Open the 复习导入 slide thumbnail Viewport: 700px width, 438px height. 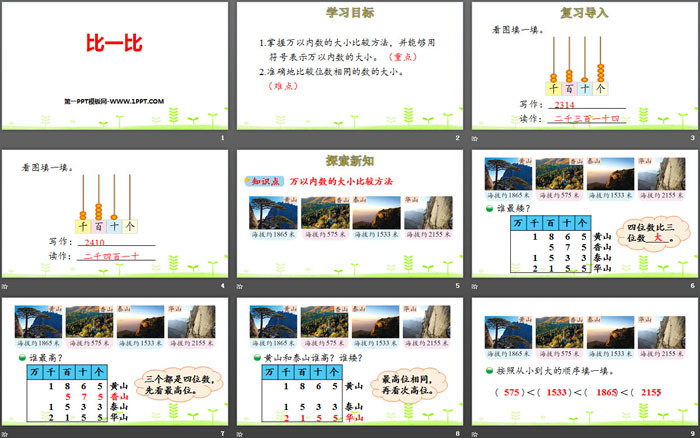[x=582, y=70]
